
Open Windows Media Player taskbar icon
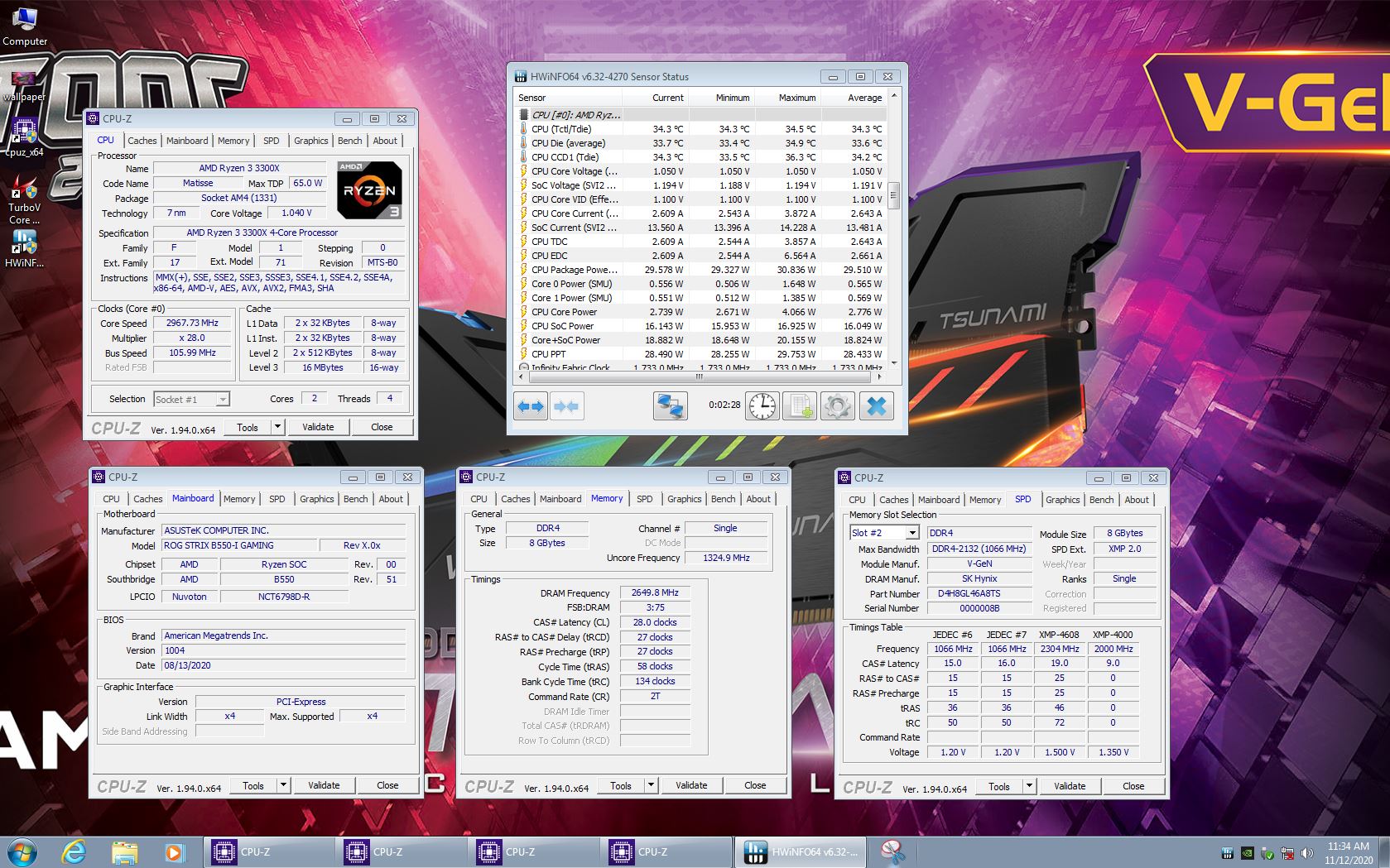click(174, 851)
